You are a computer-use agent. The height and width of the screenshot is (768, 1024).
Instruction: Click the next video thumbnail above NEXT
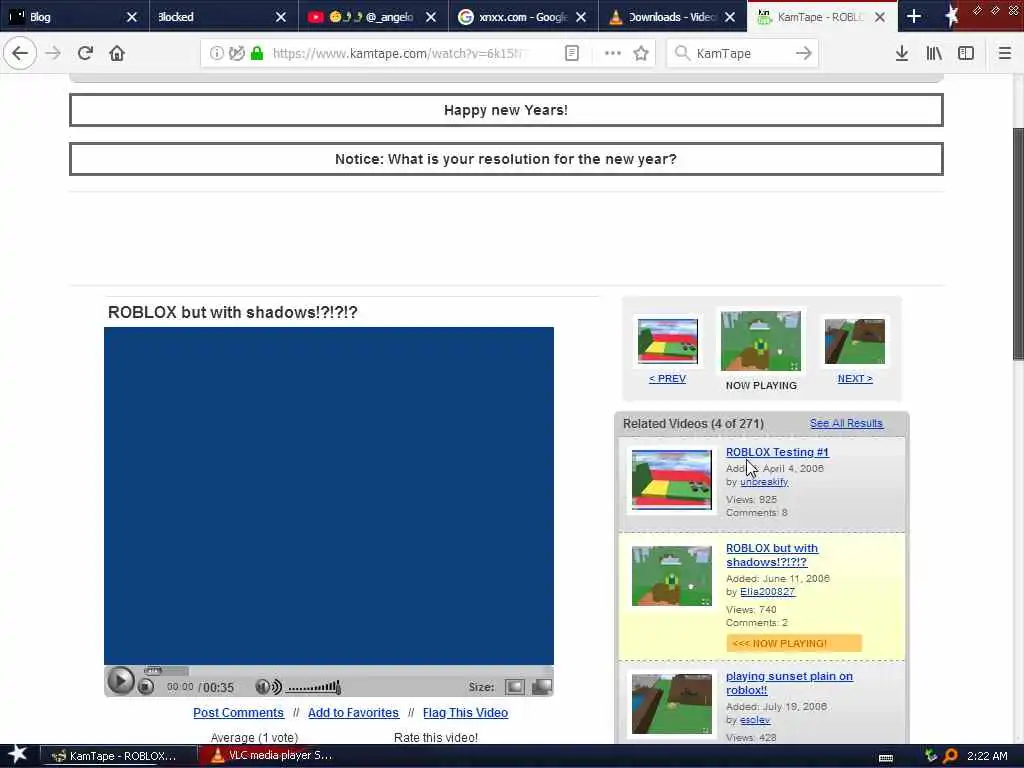click(x=855, y=342)
